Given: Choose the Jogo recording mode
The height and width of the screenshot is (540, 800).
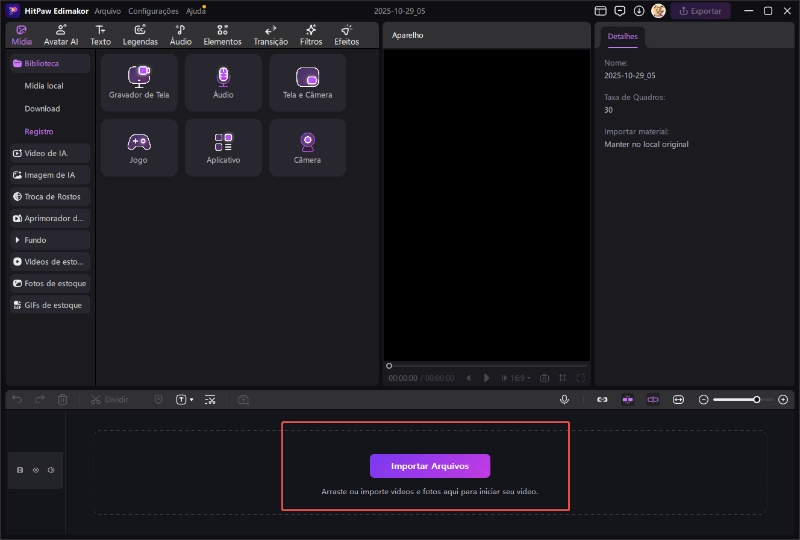Looking at the screenshot, I should pos(139,147).
